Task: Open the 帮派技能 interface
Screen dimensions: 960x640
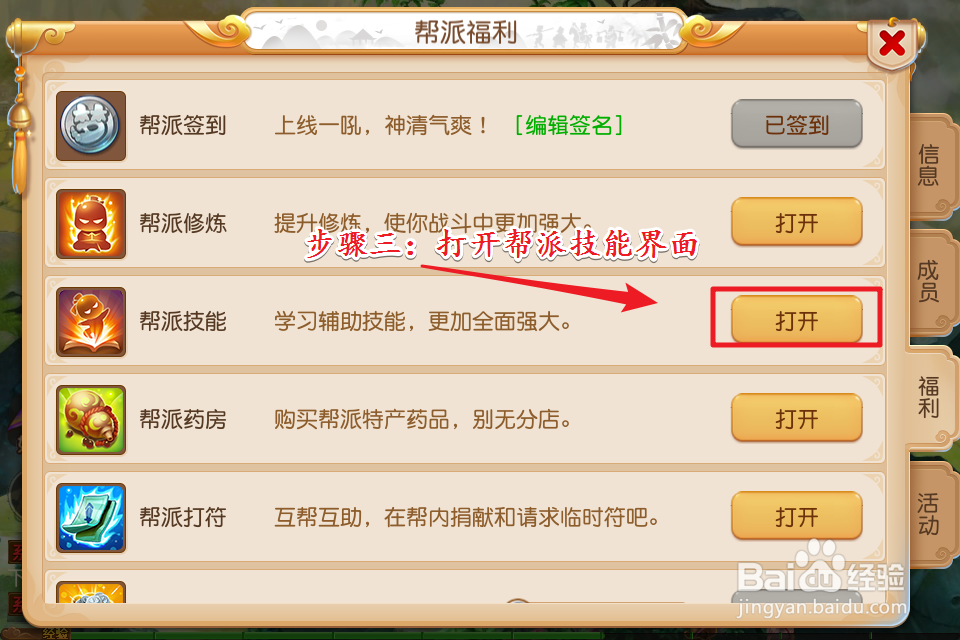Action: coord(797,320)
